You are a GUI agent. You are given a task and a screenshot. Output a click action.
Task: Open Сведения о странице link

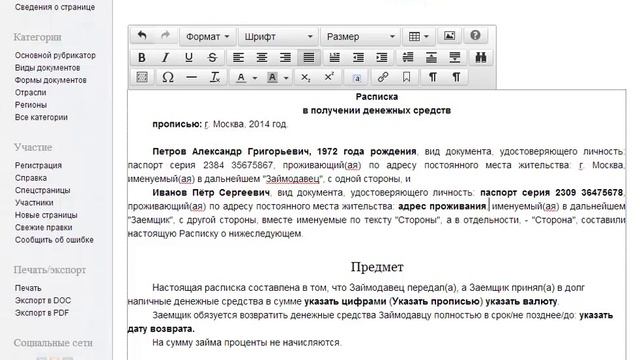pyautogui.click(x=55, y=7)
